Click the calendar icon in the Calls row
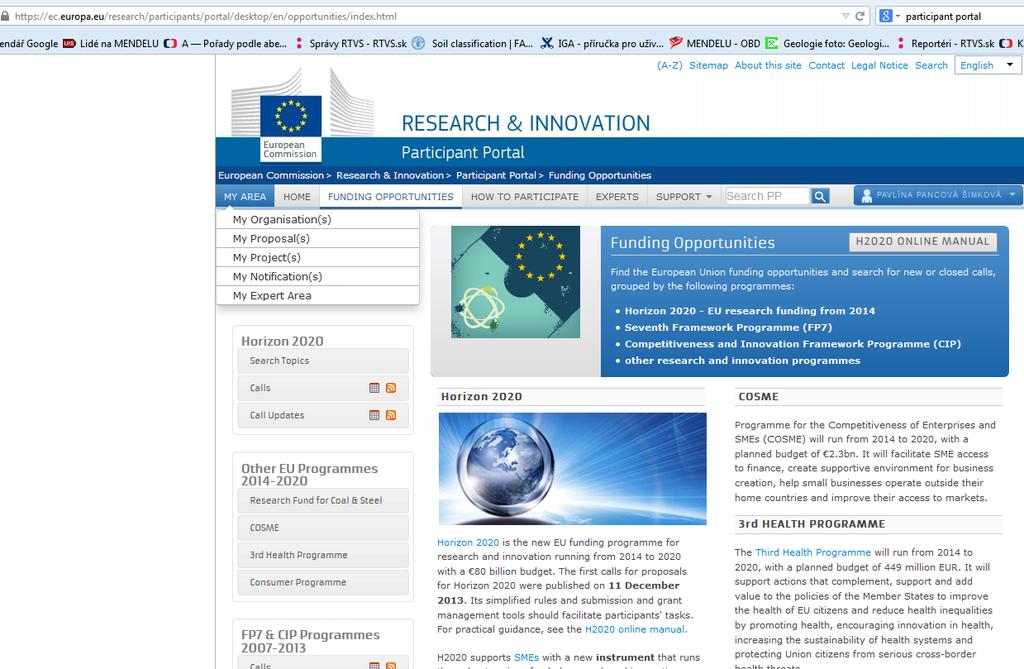Viewport: 1024px width, 669px height. coord(374,388)
